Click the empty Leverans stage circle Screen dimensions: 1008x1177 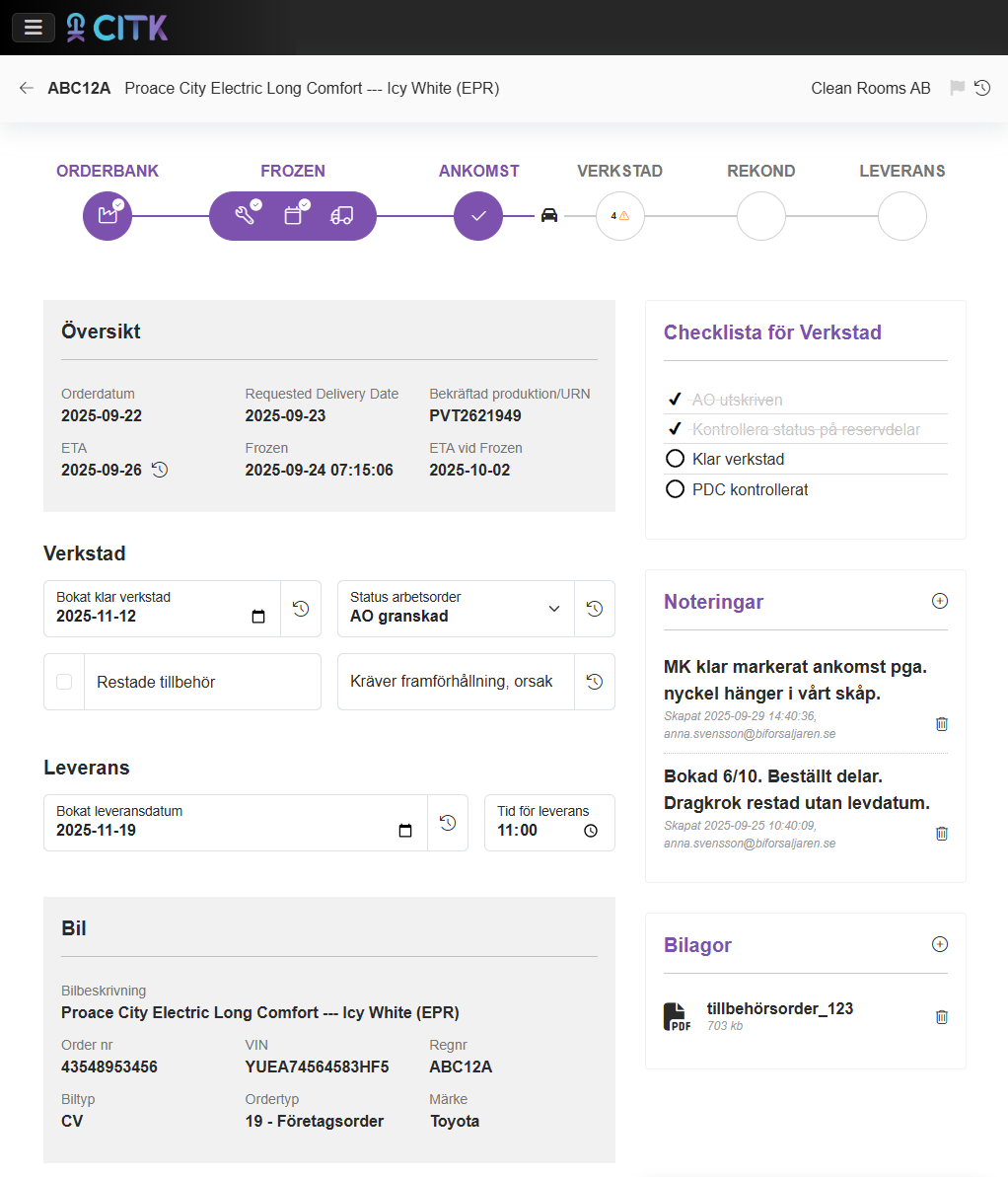902,216
